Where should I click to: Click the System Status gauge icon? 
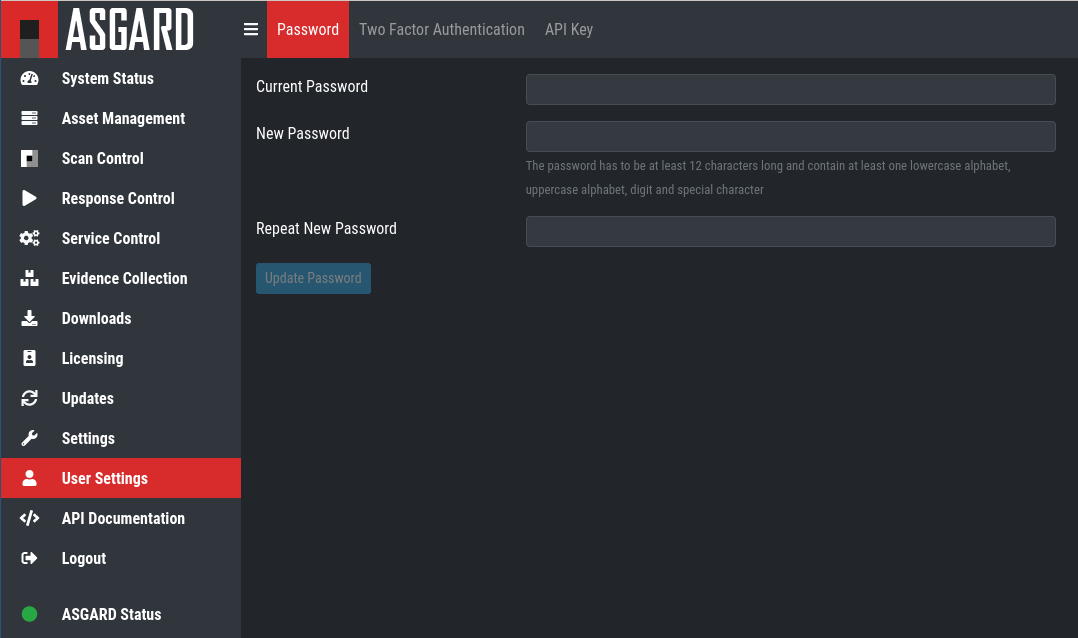(x=30, y=78)
